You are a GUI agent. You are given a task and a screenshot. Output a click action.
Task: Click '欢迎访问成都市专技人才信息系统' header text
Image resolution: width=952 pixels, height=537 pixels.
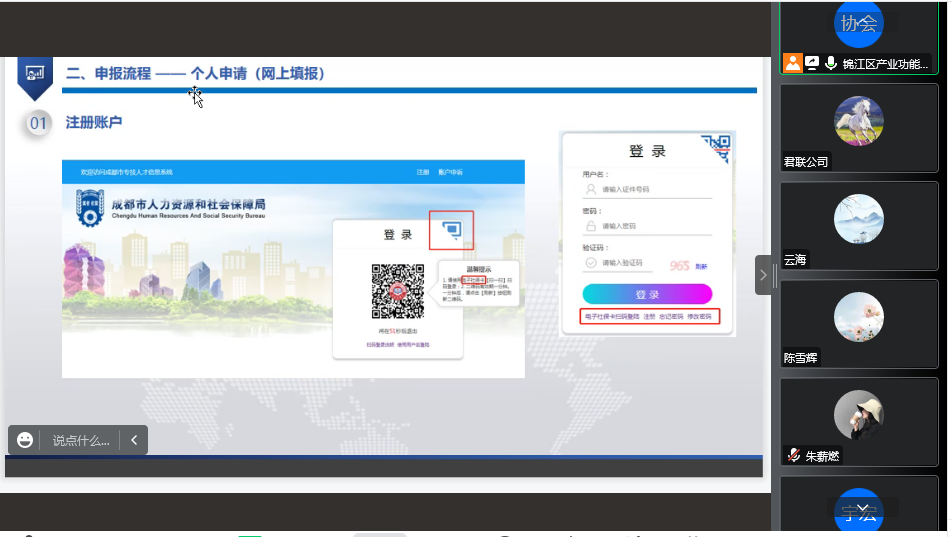tap(126, 172)
